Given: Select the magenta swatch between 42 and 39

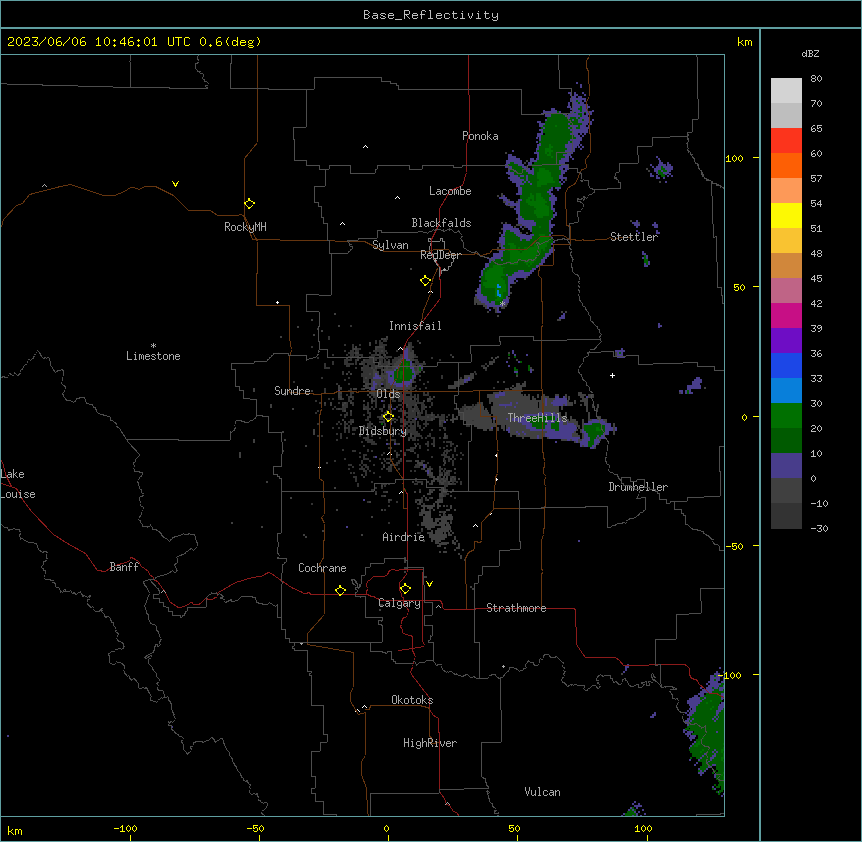Looking at the screenshot, I should coord(786,315).
